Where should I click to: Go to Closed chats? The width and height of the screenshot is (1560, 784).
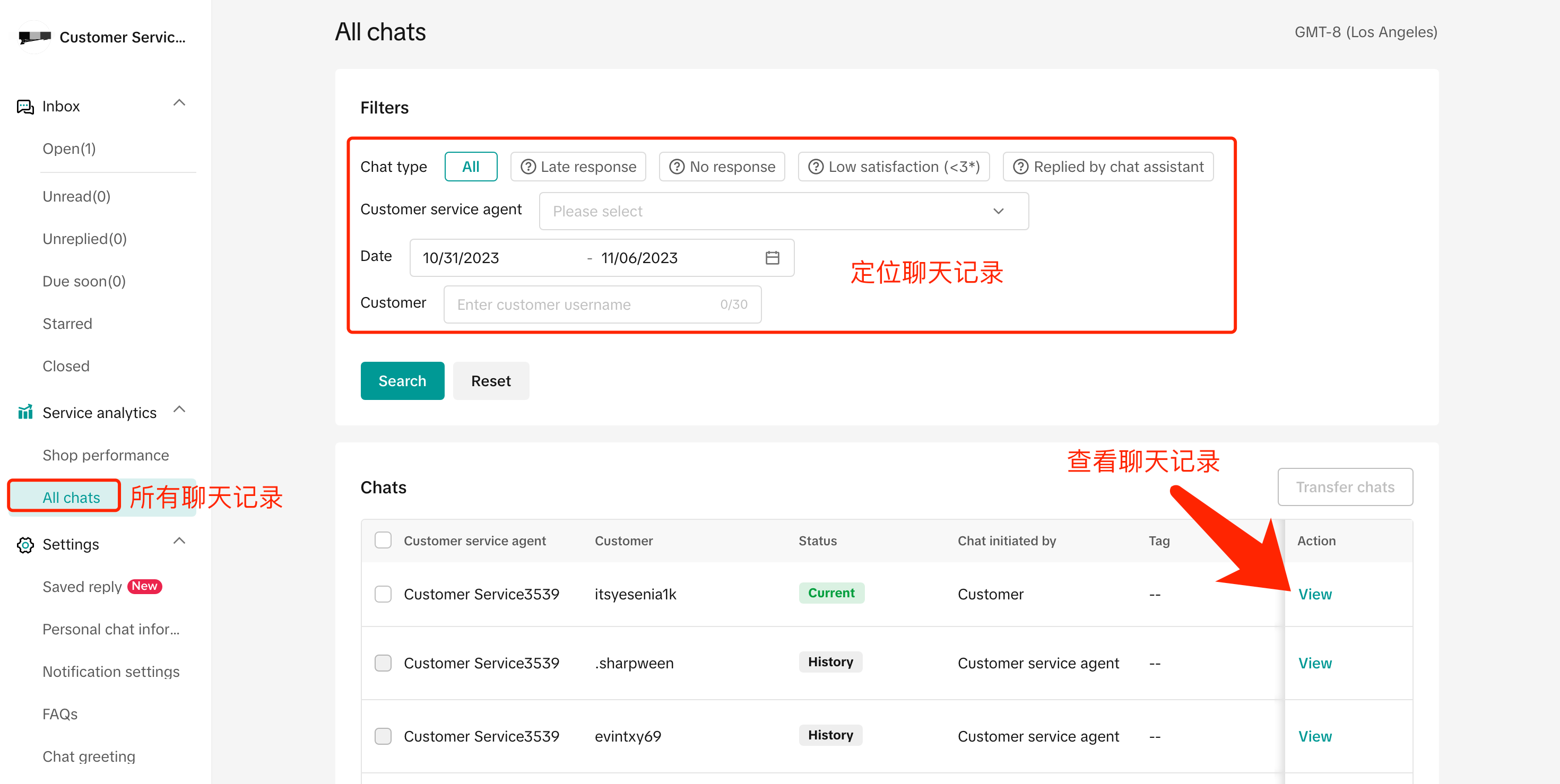(x=66, y=366)
